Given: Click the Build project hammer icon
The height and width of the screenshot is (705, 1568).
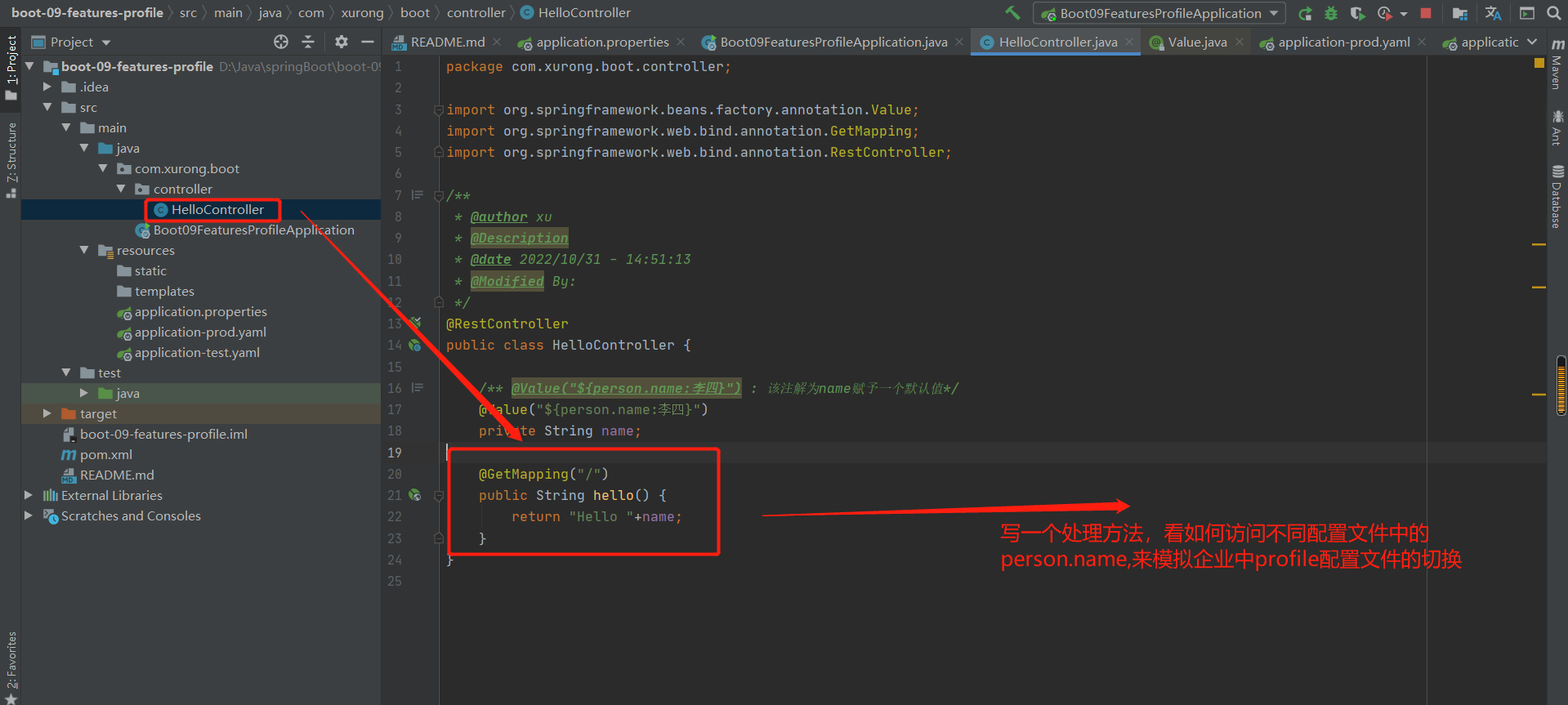Looking at the screenshot, I should pos(1012,13).
